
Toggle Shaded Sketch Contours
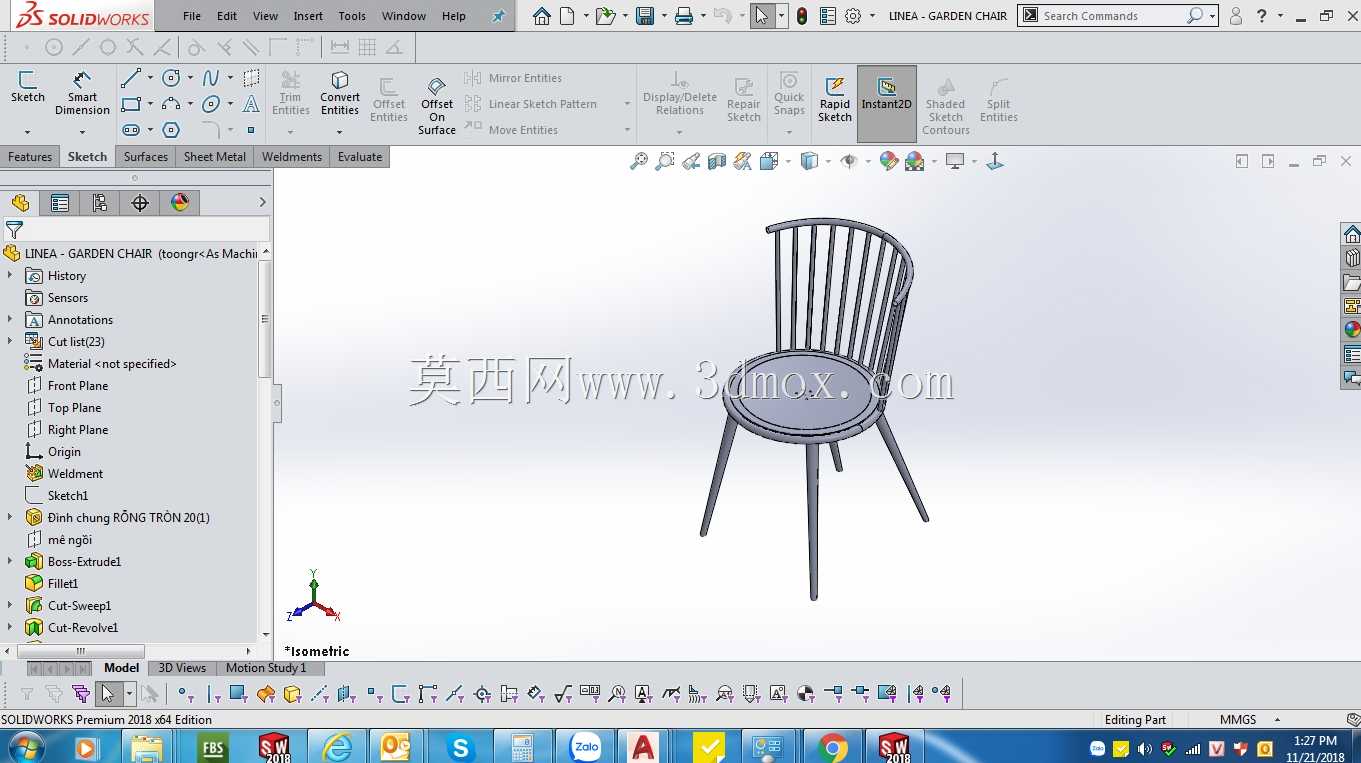click(945, 104)
